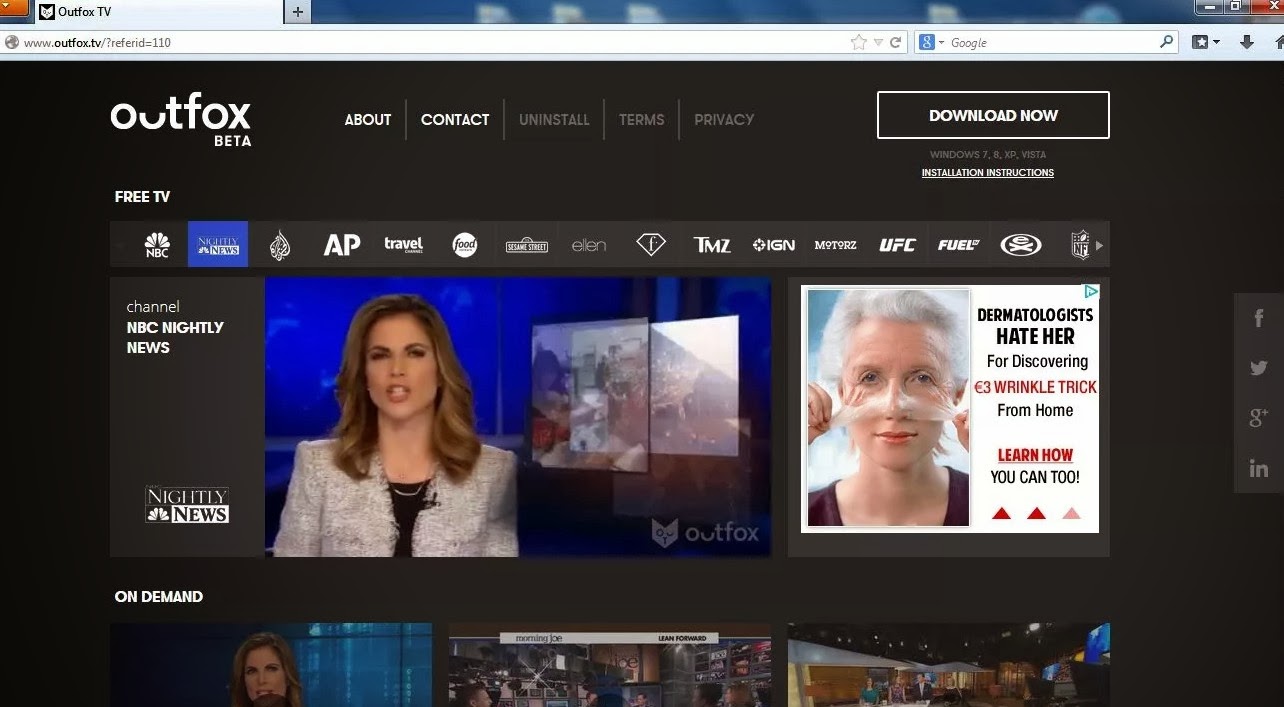Click the AdChoices icon on the ad
Screen dimensions: 1284x707
pos(1091,292)
